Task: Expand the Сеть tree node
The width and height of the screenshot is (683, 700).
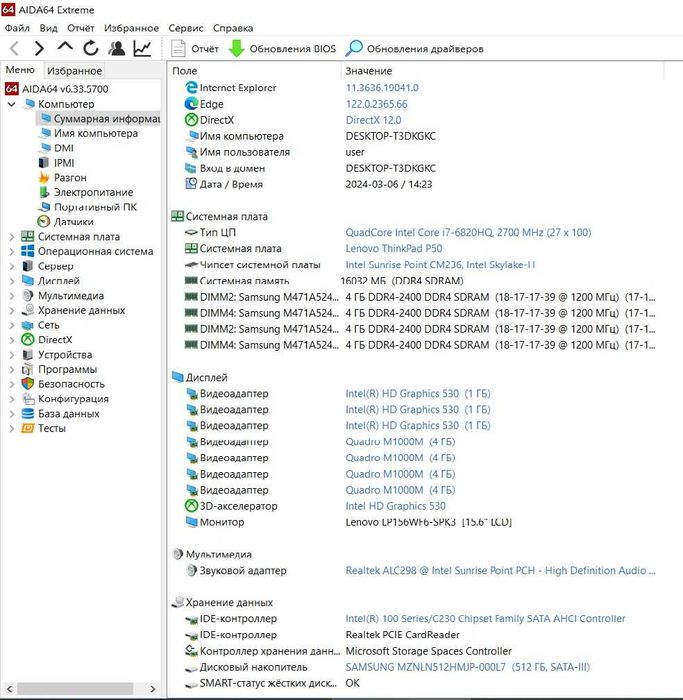Action: click(12, 325)
